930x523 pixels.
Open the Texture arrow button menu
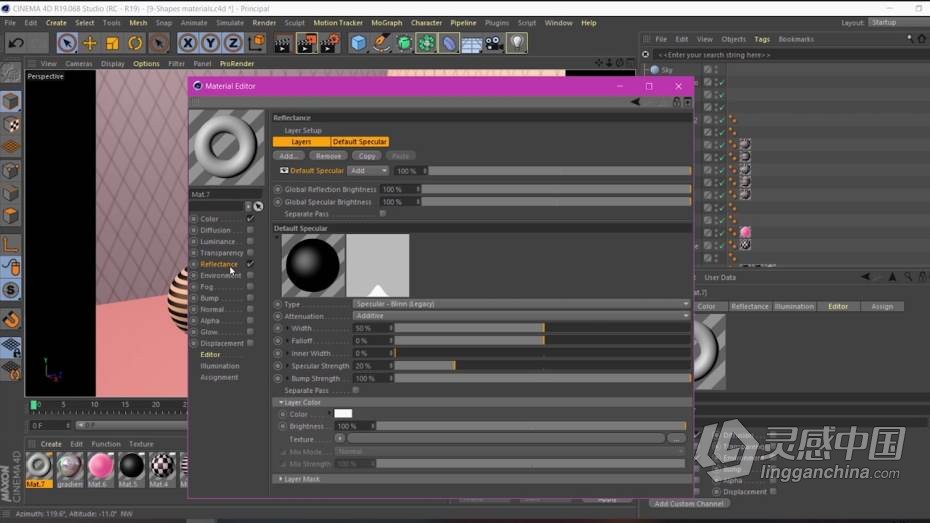(x=339, y=439)
